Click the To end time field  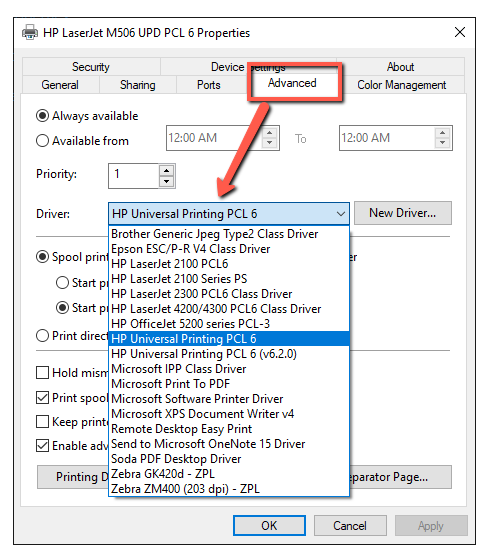(x=387, y=138)
